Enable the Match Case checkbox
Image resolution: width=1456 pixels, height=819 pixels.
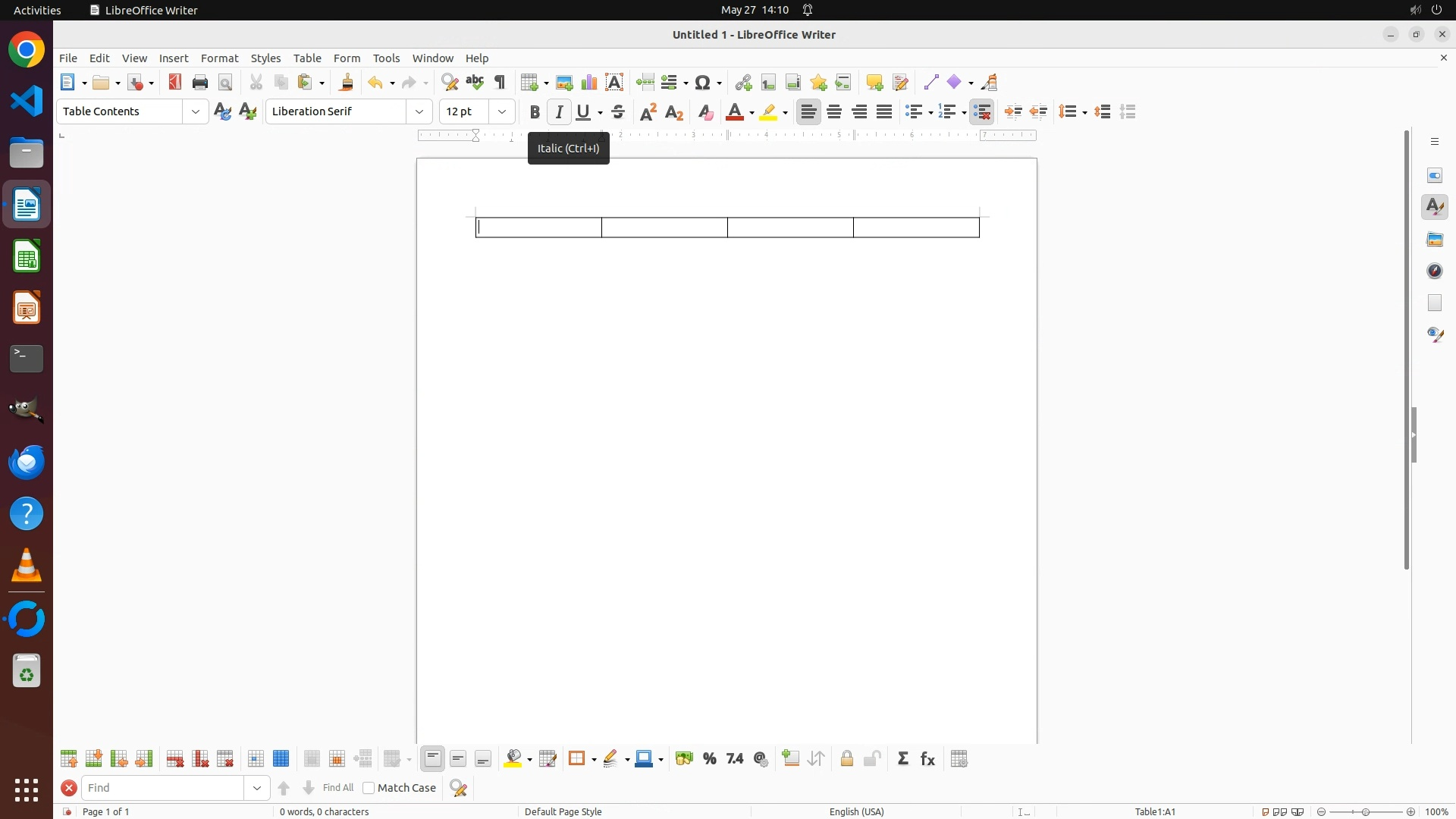[x=369, y=788]
